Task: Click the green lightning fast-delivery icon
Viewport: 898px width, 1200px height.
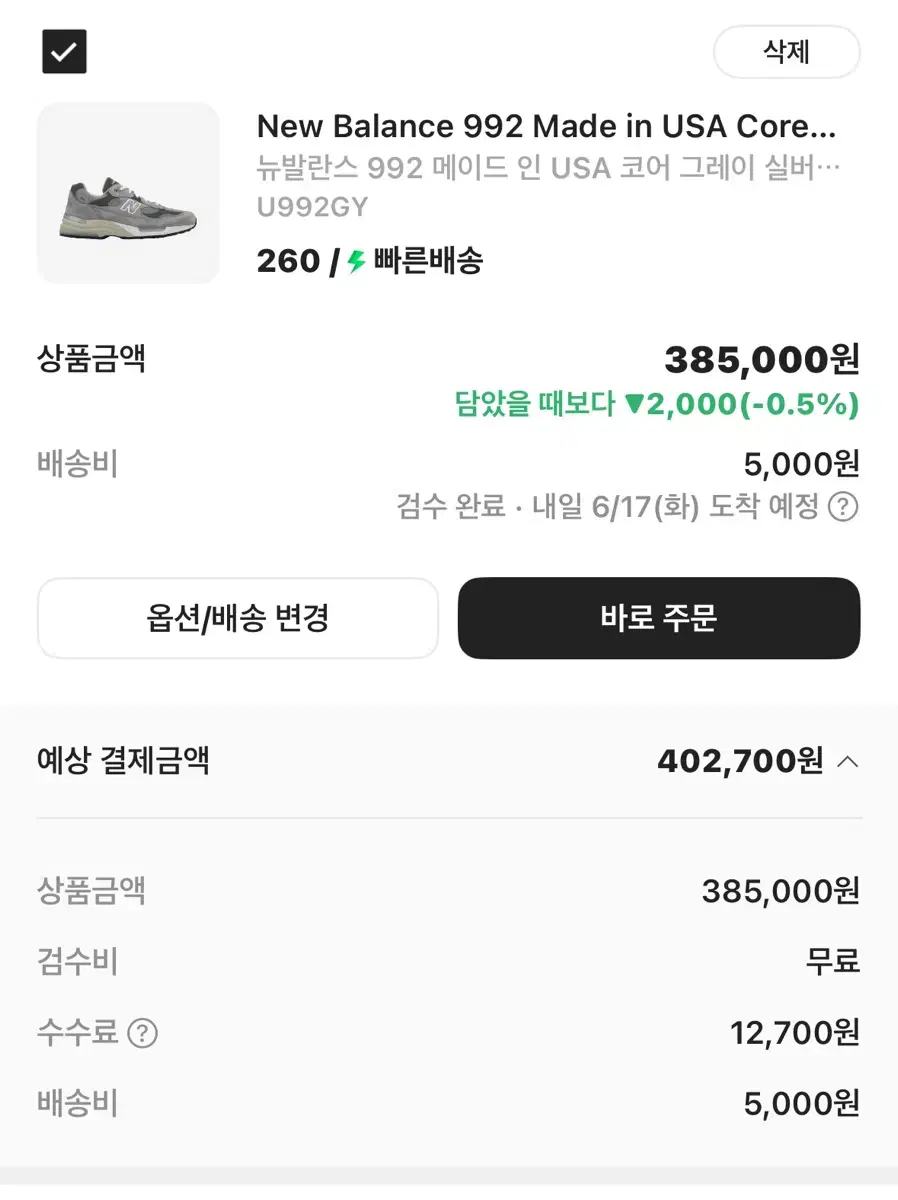Action: pos(357,262)
